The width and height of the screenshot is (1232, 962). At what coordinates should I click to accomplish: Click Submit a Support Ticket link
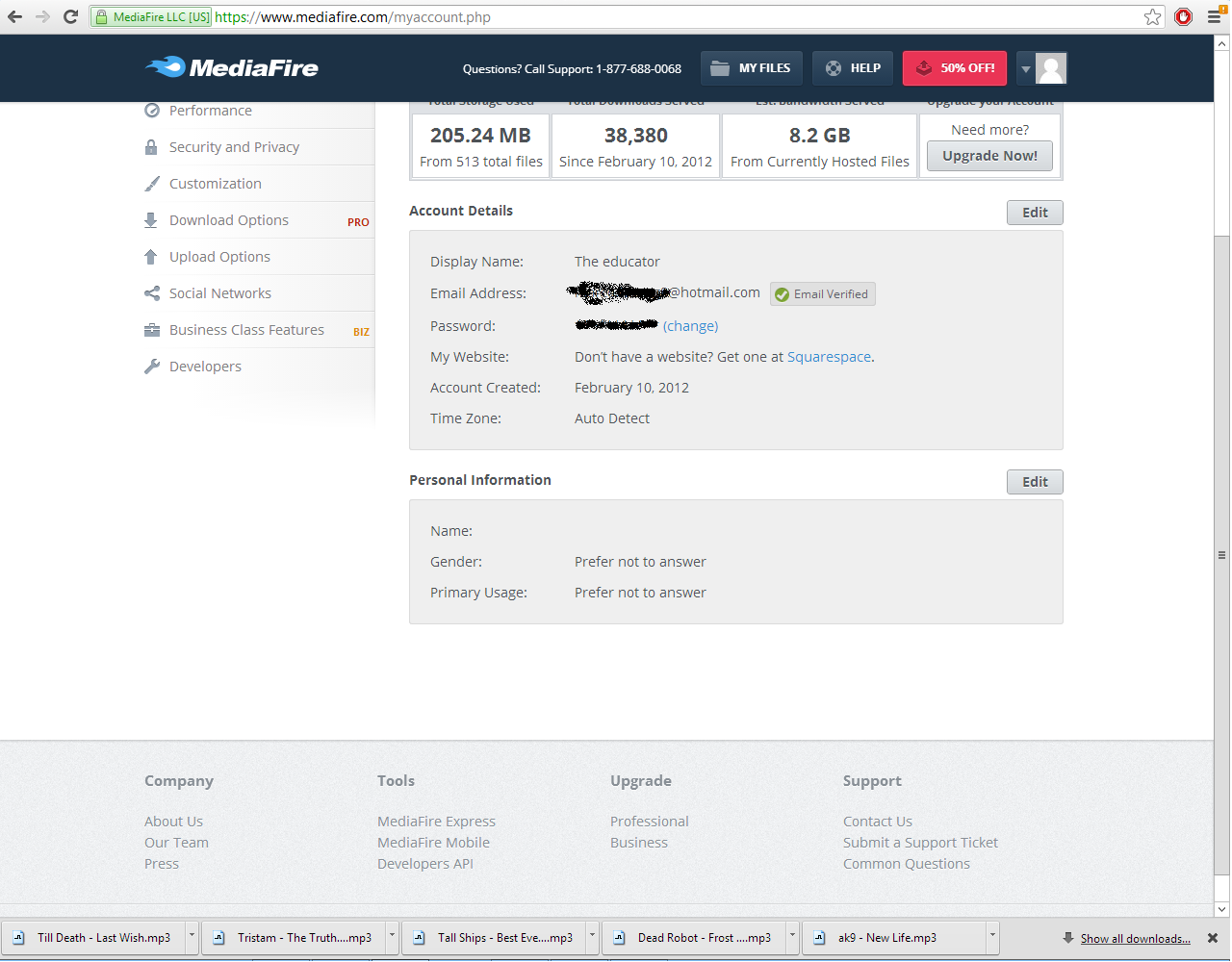[x=920, y=843]
